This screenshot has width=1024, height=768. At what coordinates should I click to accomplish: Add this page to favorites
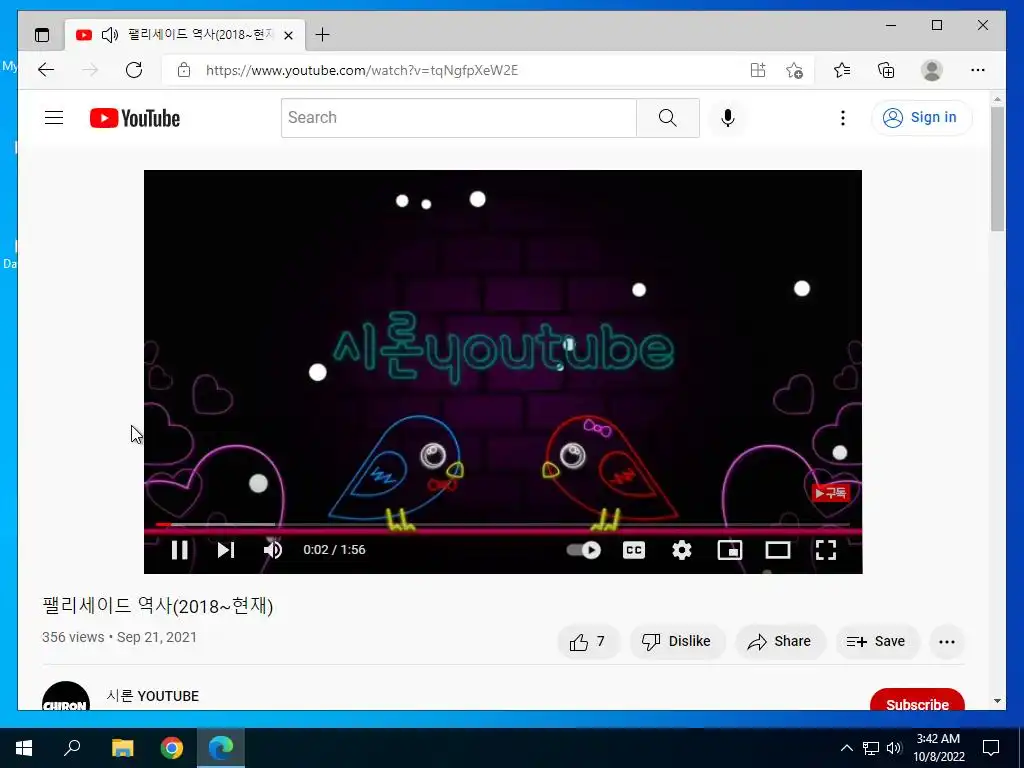click(794, 70)
